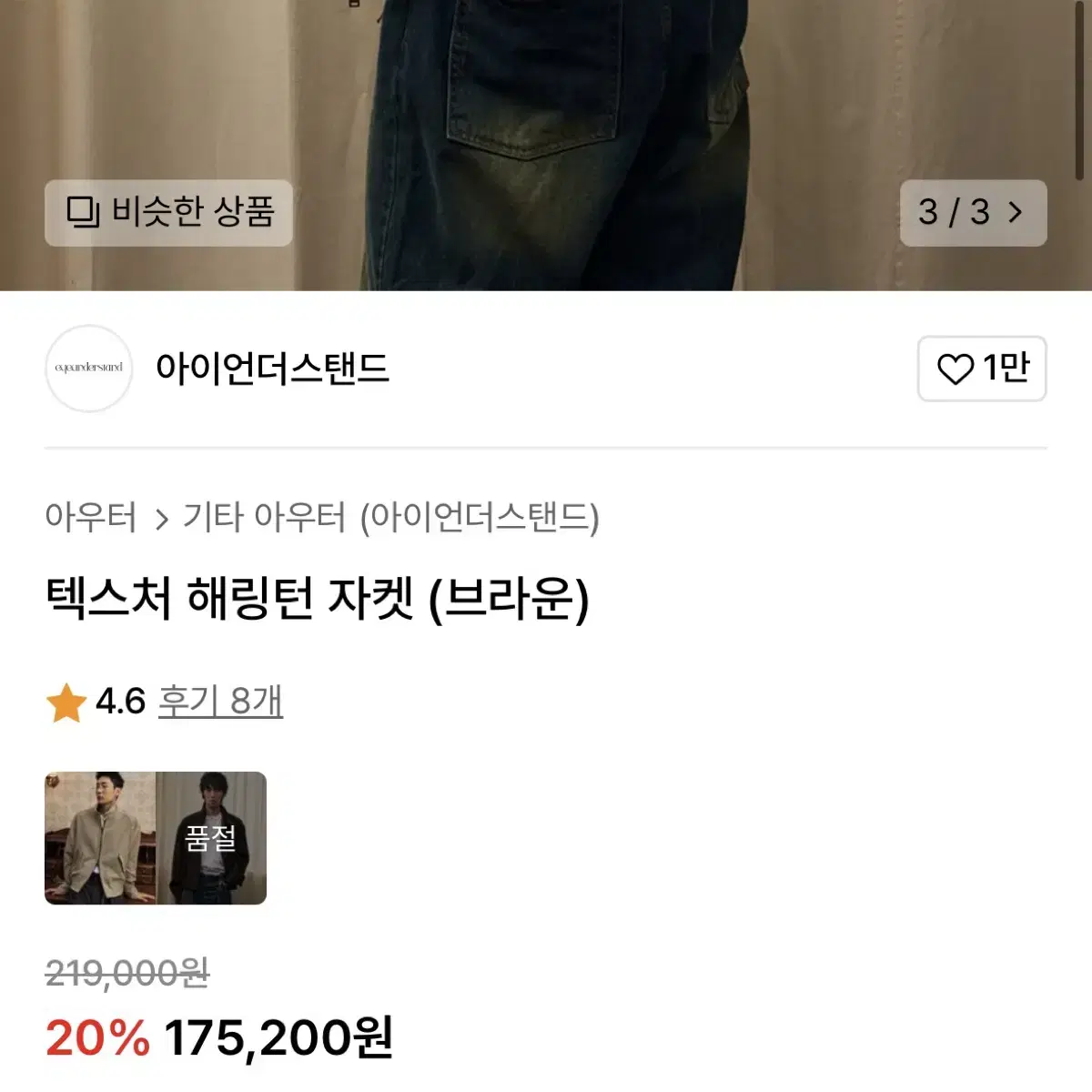The width and height of the screenshot is (1092, 1092).
Task: Open the eyeunderstand brand logo circle
Action: pyautogui.click(x=89, y=368)
